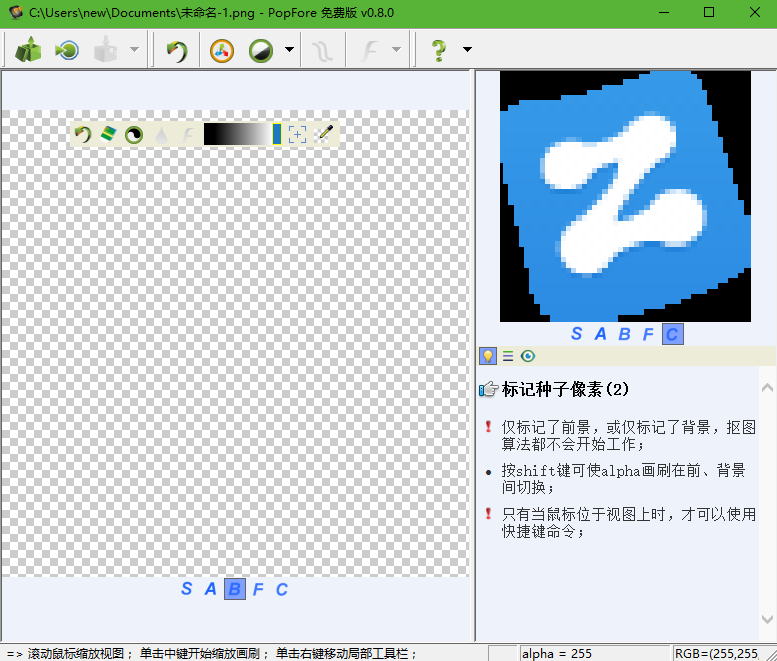Viewport: 777px width, 661px height.
Task: Close the PopFore window
Action: 755,12
